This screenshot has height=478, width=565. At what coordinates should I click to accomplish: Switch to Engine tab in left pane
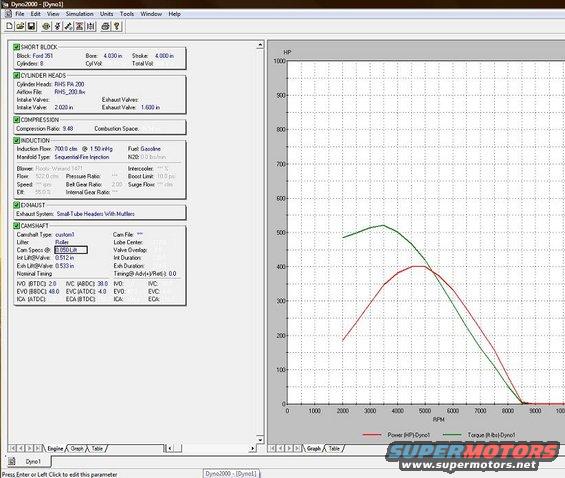coord(55,448)
